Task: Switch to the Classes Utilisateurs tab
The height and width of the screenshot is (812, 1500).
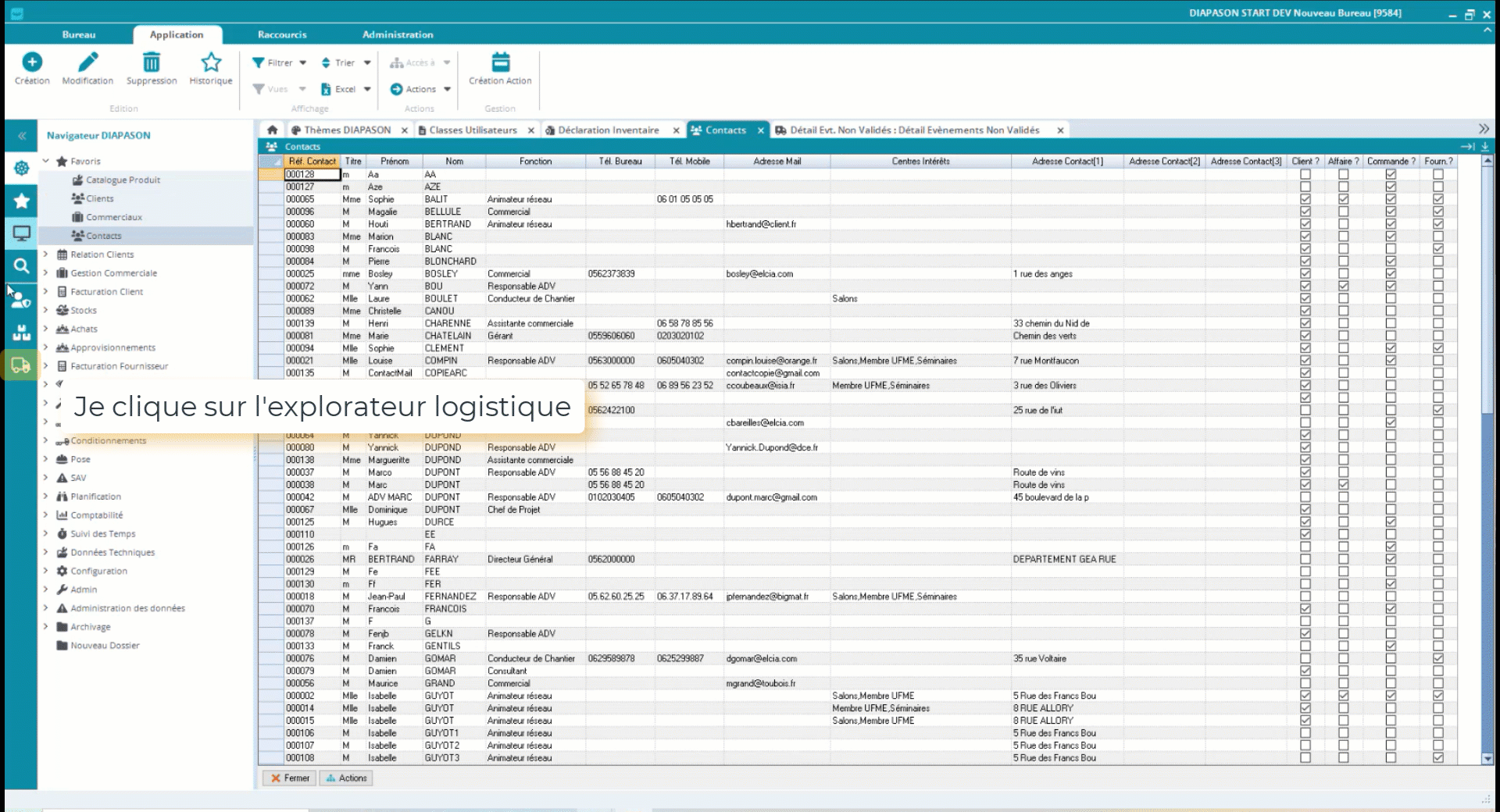Action: pos(472,130)
